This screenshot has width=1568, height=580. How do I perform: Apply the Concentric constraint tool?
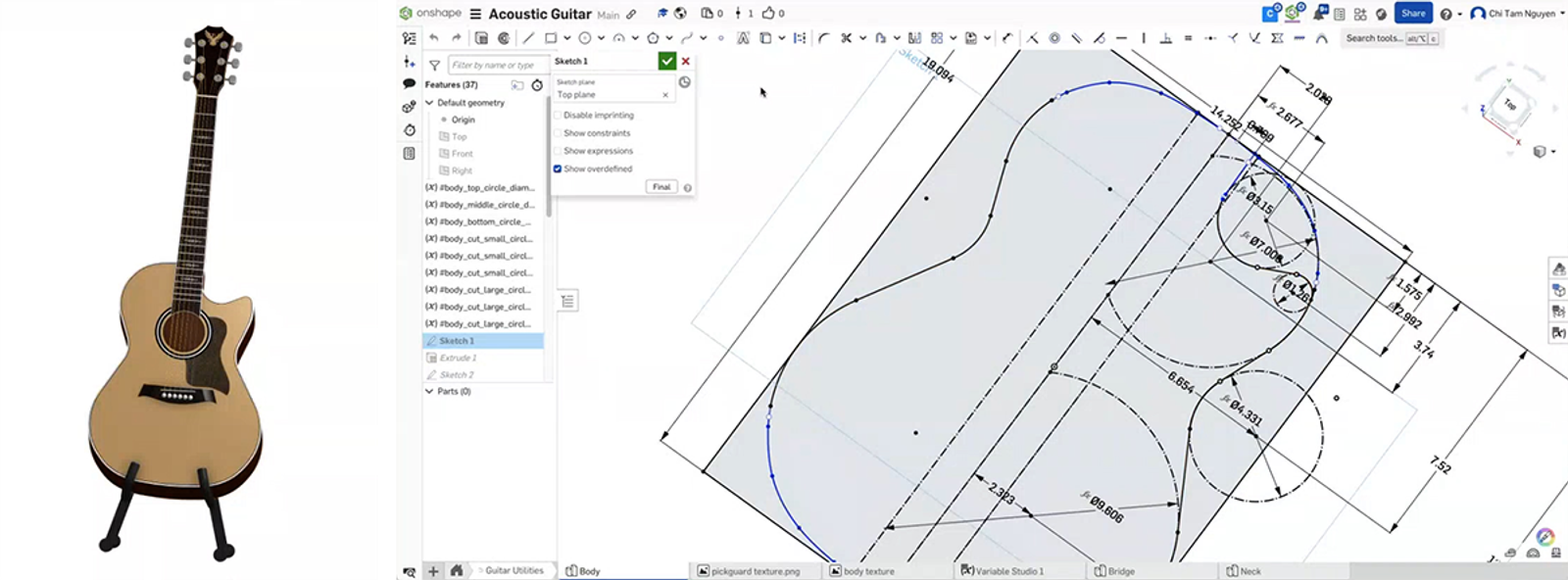pyautogui.click(x=1054, y=38)
